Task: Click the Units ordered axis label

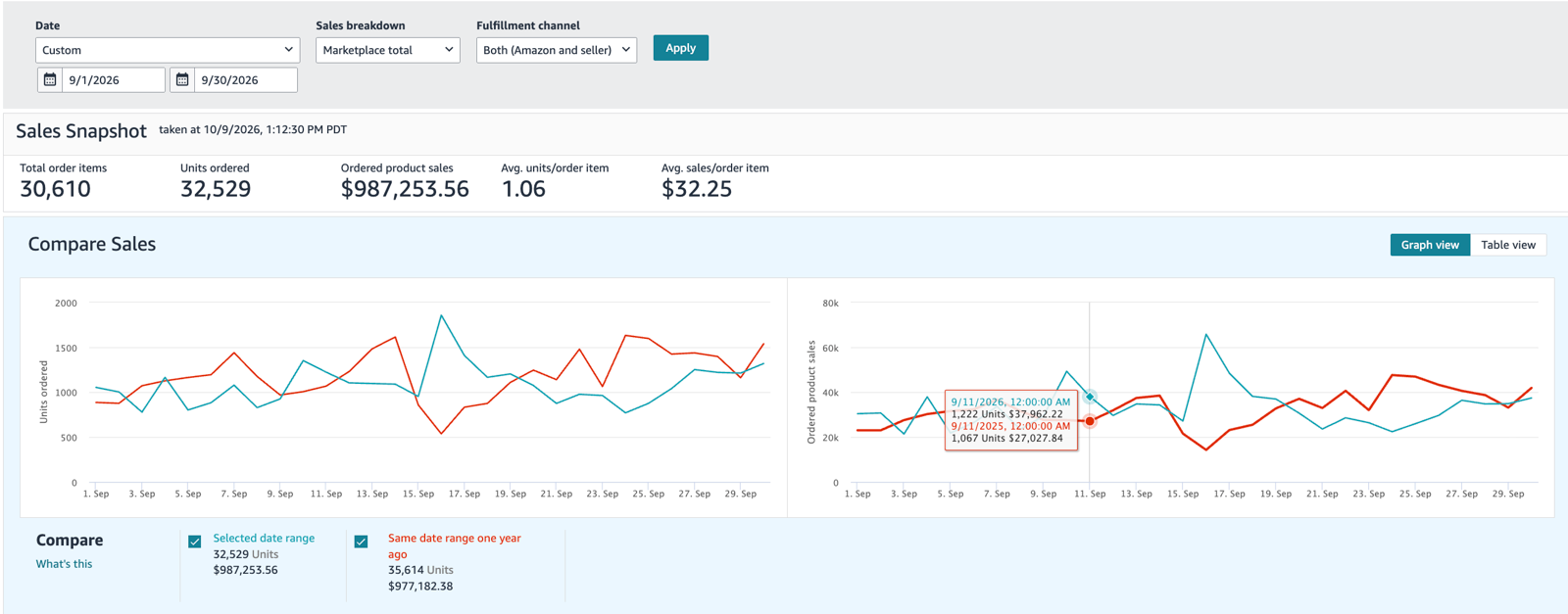Action: 44,392
